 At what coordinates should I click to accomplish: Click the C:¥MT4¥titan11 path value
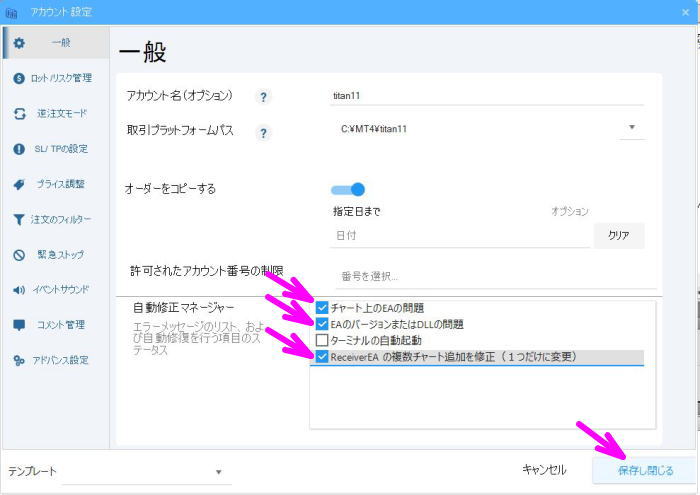[x=374, y=129]
